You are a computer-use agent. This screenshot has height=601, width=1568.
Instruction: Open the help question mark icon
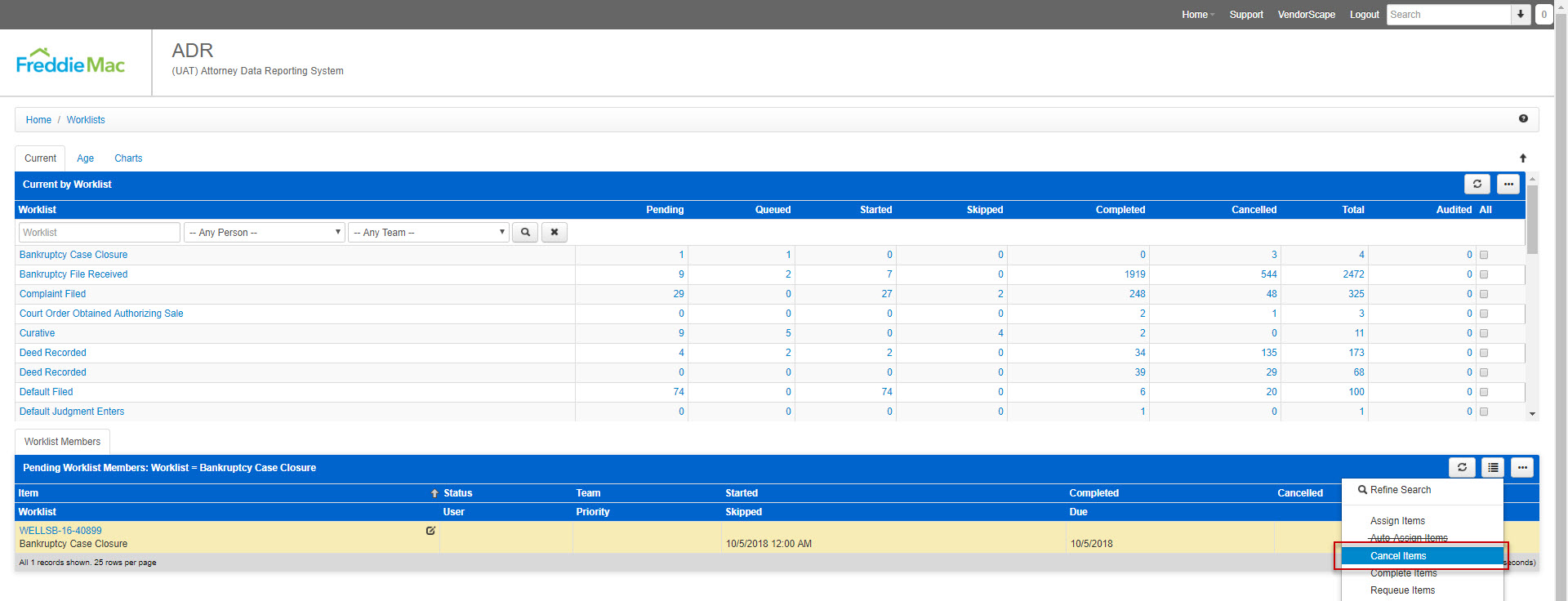coord(1523,118)
